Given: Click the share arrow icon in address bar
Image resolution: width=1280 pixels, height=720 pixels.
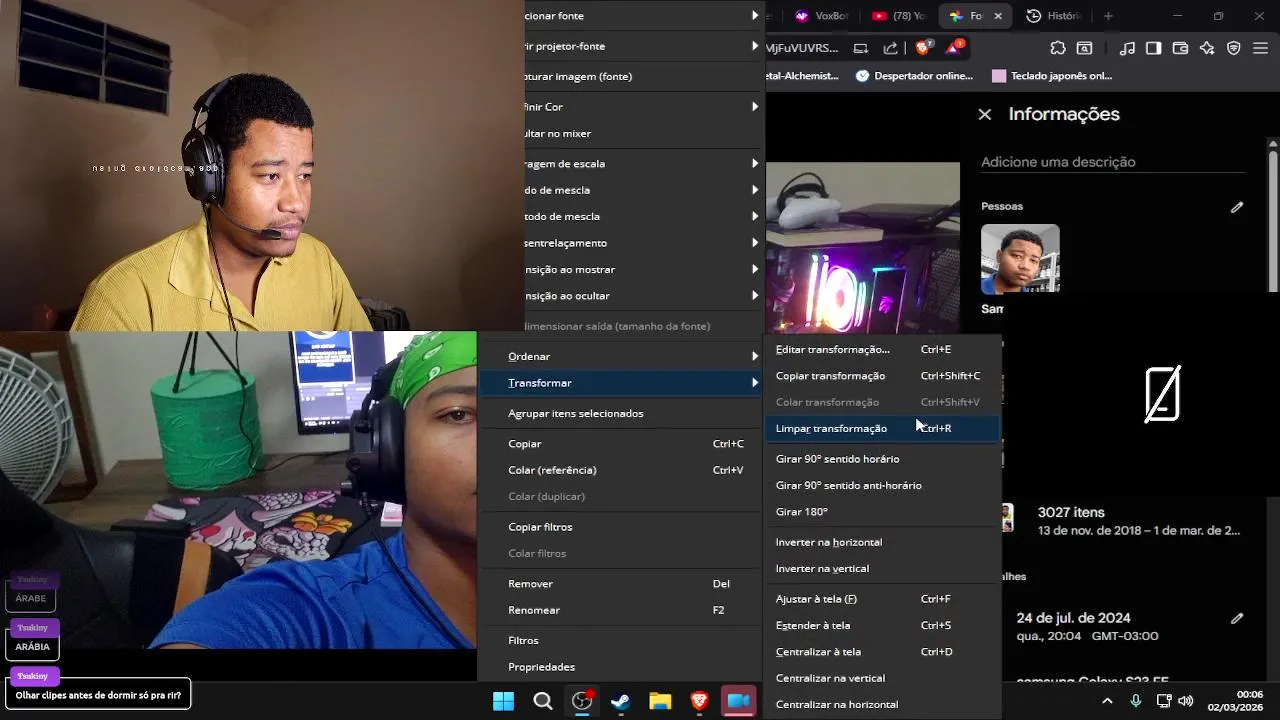Looking at the screenshot, I should pos(890,47).
